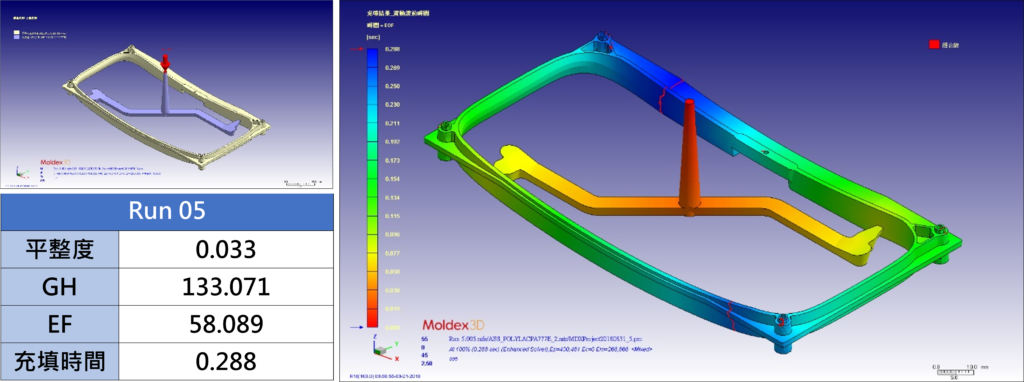Select the axis triad in small viewport
Viewport: 1024px width, 382px height.
pos(22,173)
